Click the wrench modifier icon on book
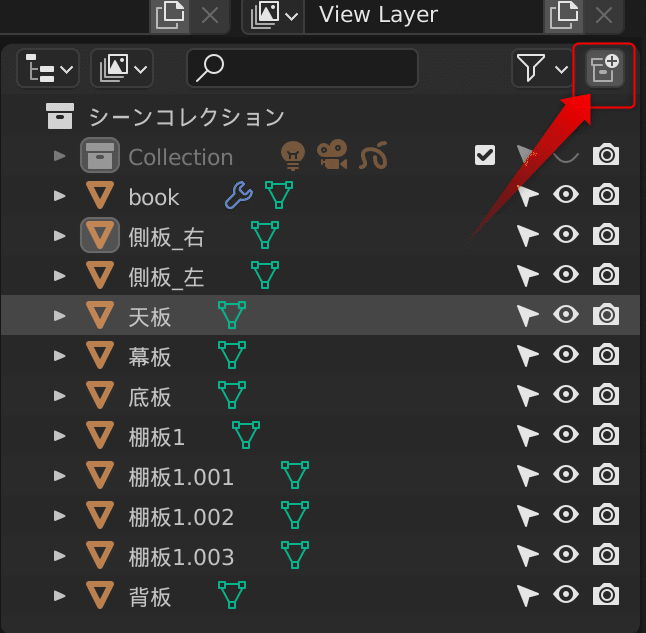The width and height of the screenshot is (646, 633). (x=239, y=195)
